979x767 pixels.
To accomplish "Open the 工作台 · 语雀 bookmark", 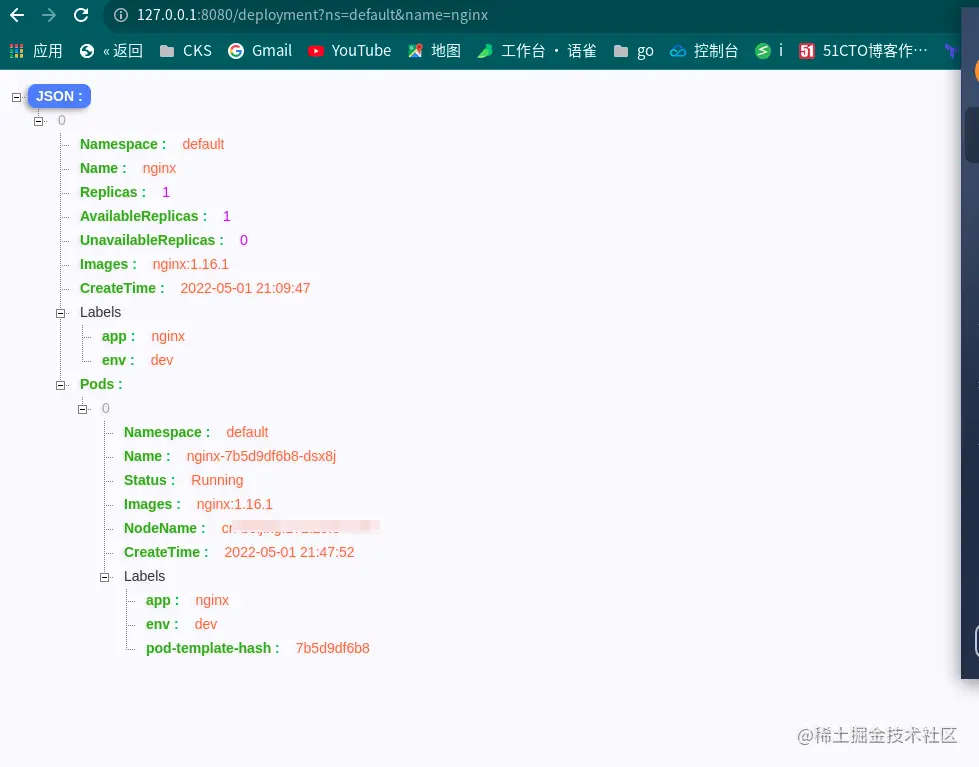I will tap(537, 51).
